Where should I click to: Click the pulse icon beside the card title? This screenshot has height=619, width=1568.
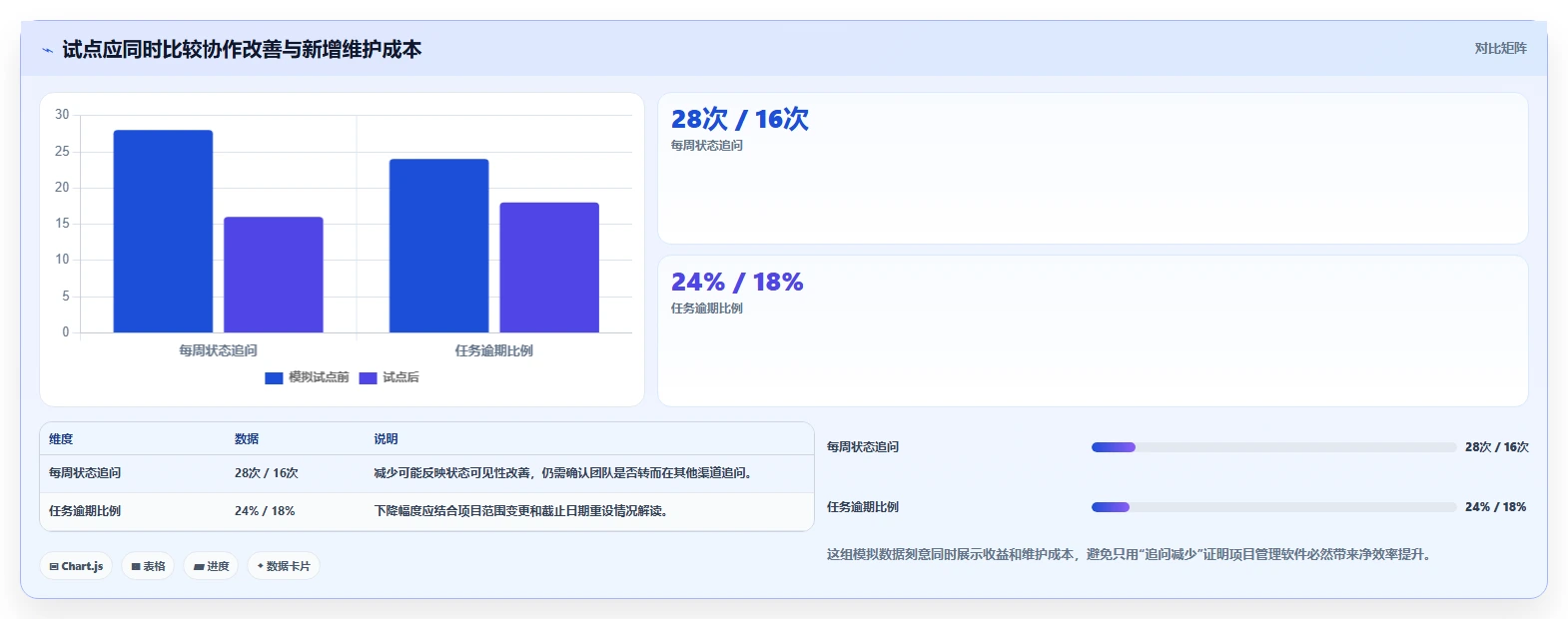tap(47, 50)
